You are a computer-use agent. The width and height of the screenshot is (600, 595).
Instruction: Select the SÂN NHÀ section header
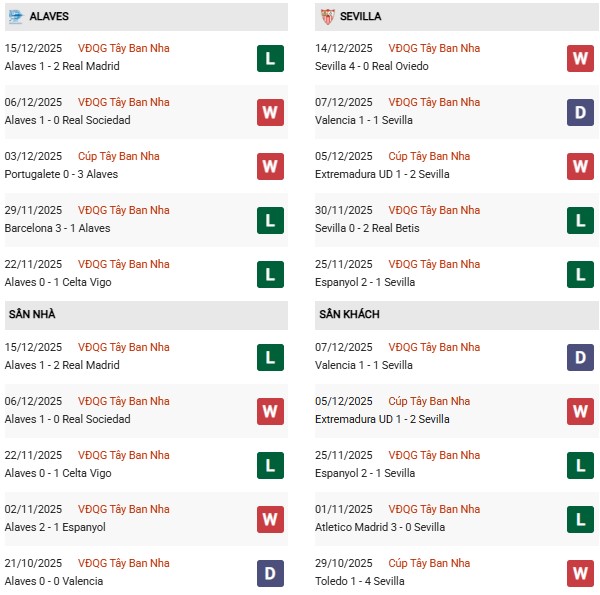coord(33,314)
